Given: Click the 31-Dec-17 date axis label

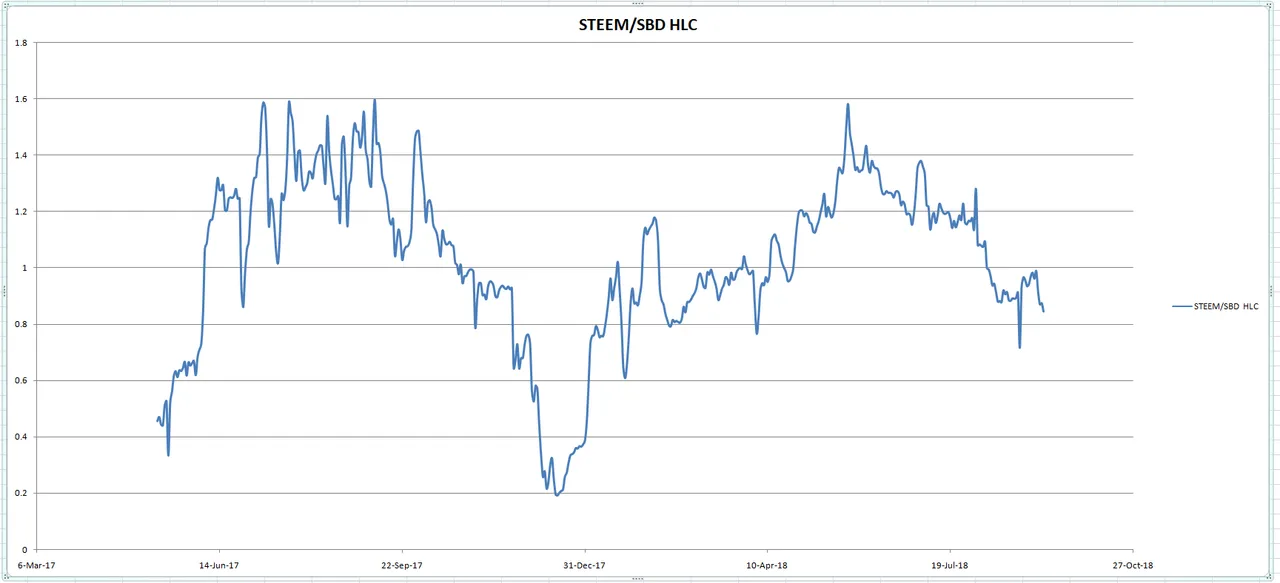Looking at the screenshot, I should point(584,565).
